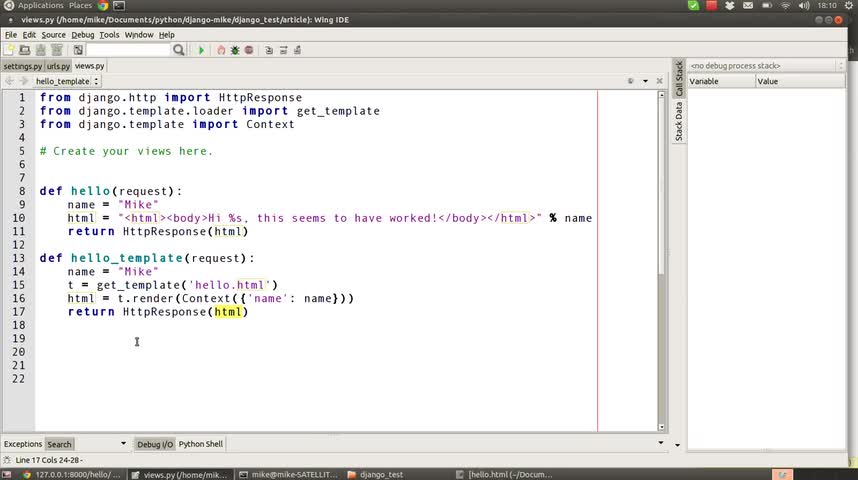Open Applications menu in top panel

[40, 5]
